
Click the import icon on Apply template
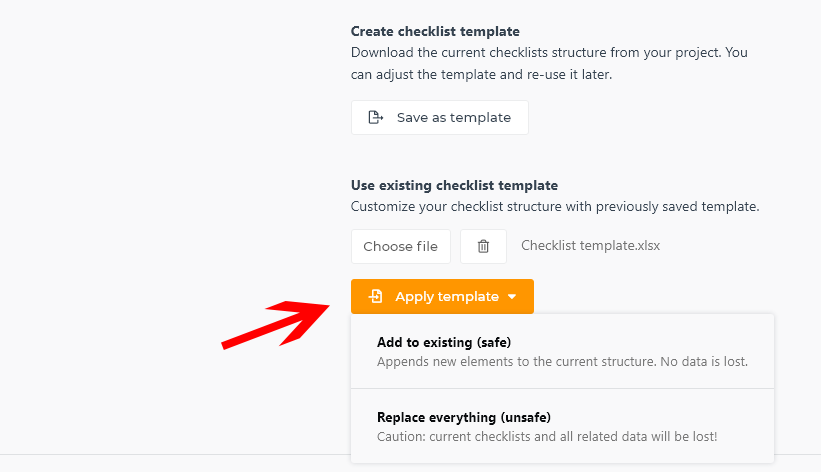coord(375,297)
